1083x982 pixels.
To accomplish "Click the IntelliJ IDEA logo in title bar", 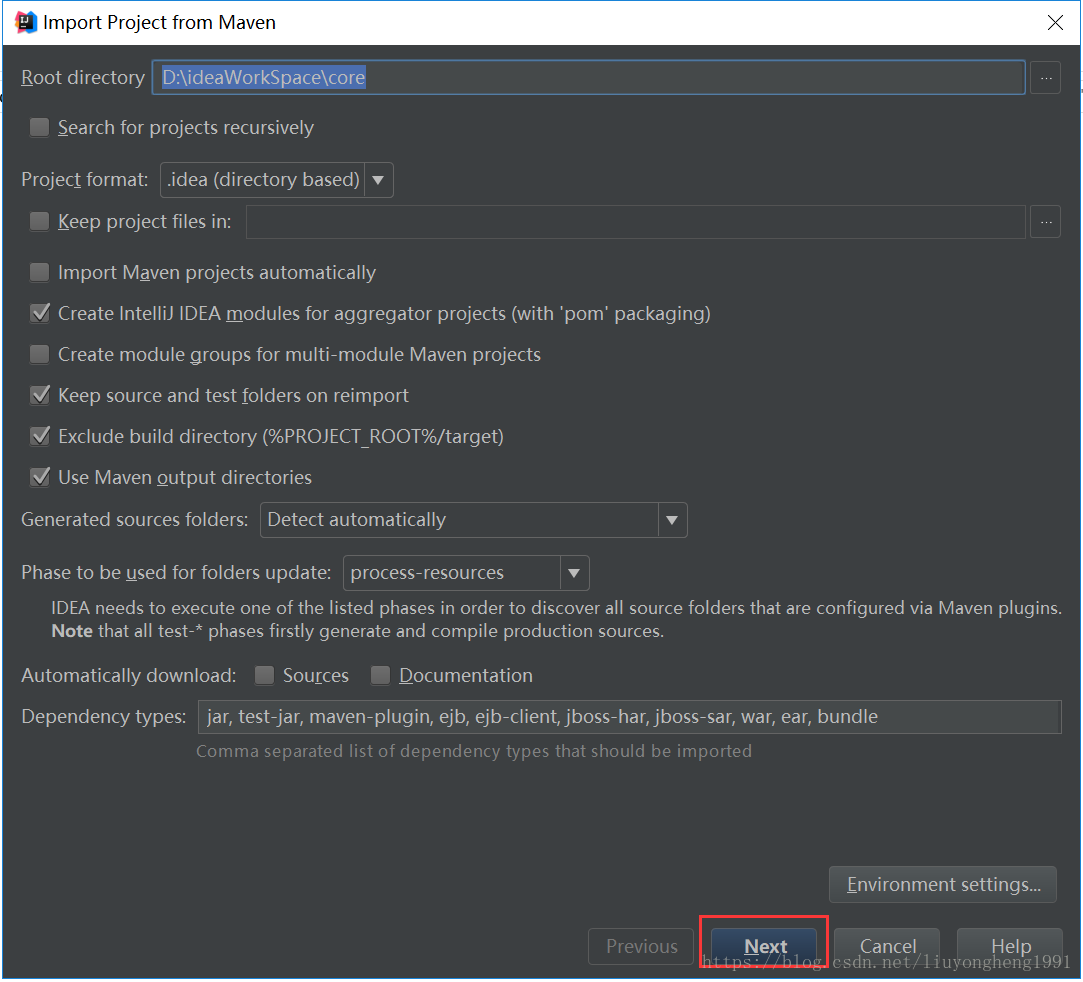I will 26,22.
